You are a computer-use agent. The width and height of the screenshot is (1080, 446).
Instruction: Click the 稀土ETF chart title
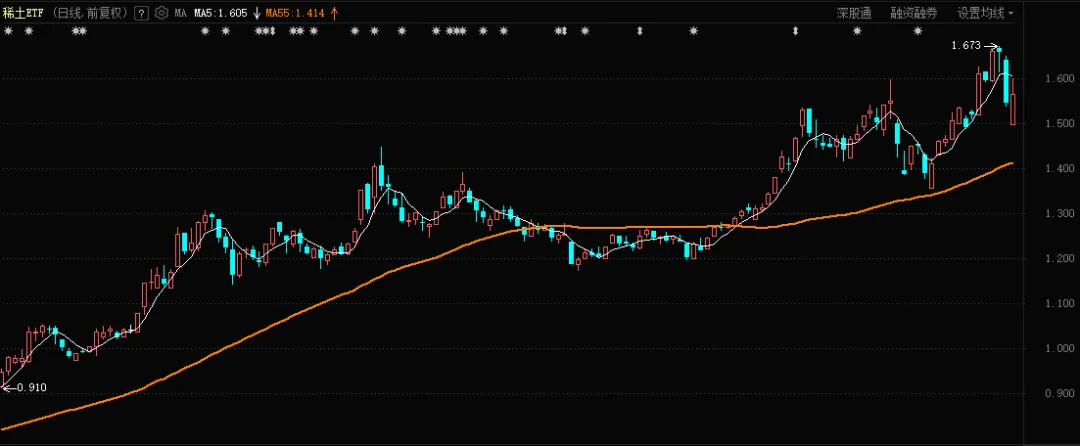(x=23, y=13)
